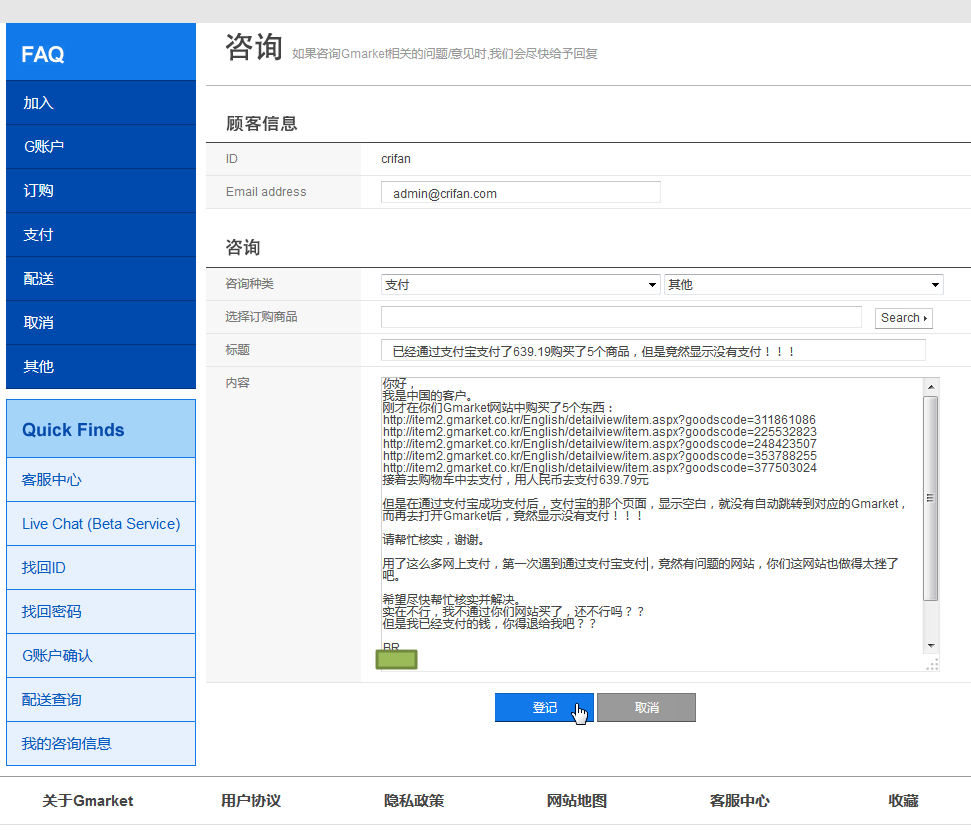Go to 客服中心 in Quick Finds

coord(101,480)
